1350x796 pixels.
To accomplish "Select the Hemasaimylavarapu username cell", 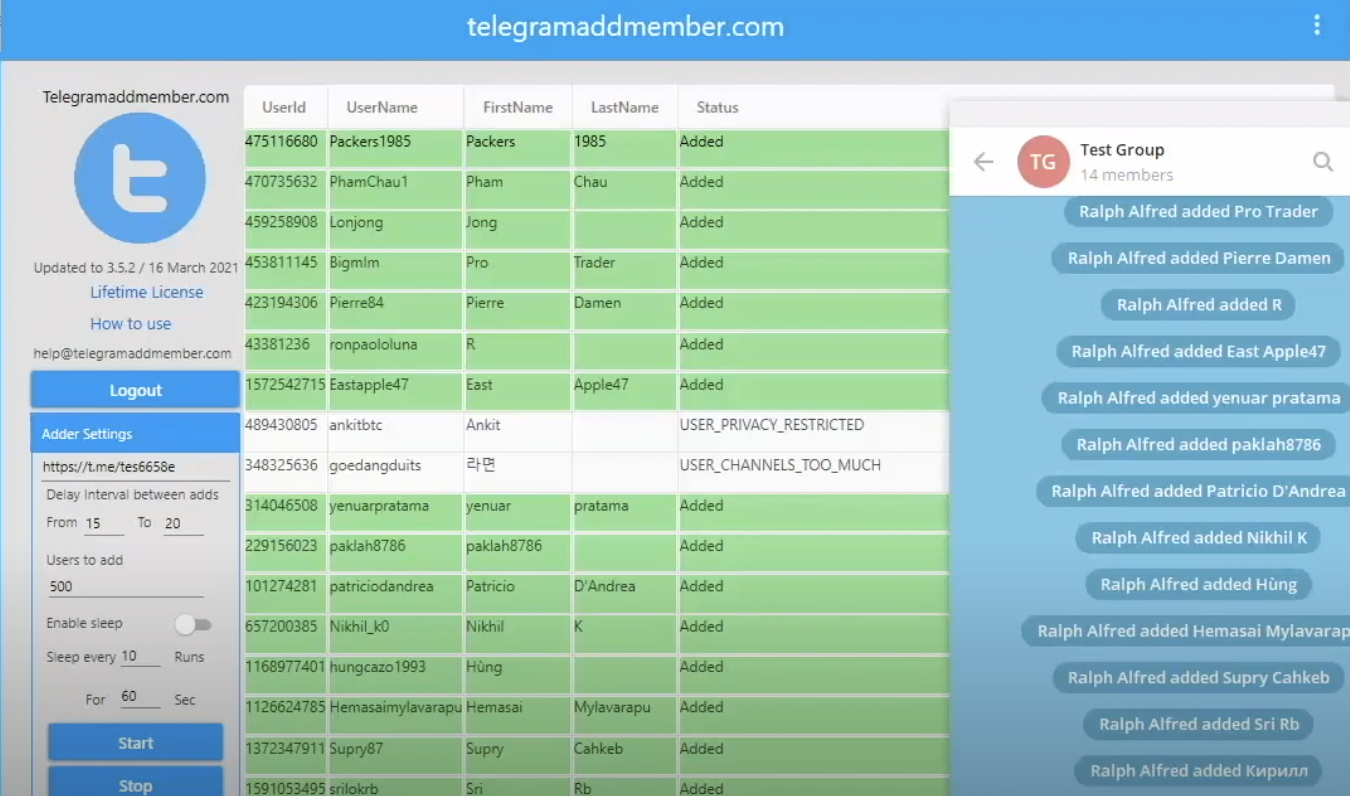I will [395, 715].
